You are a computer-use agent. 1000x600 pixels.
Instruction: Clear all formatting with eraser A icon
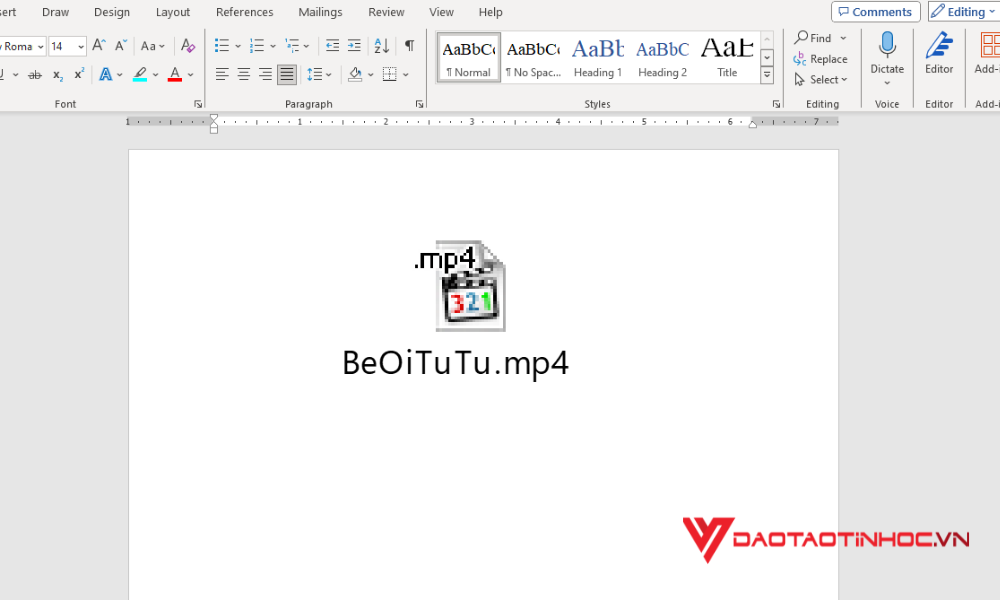pos(188,45)
